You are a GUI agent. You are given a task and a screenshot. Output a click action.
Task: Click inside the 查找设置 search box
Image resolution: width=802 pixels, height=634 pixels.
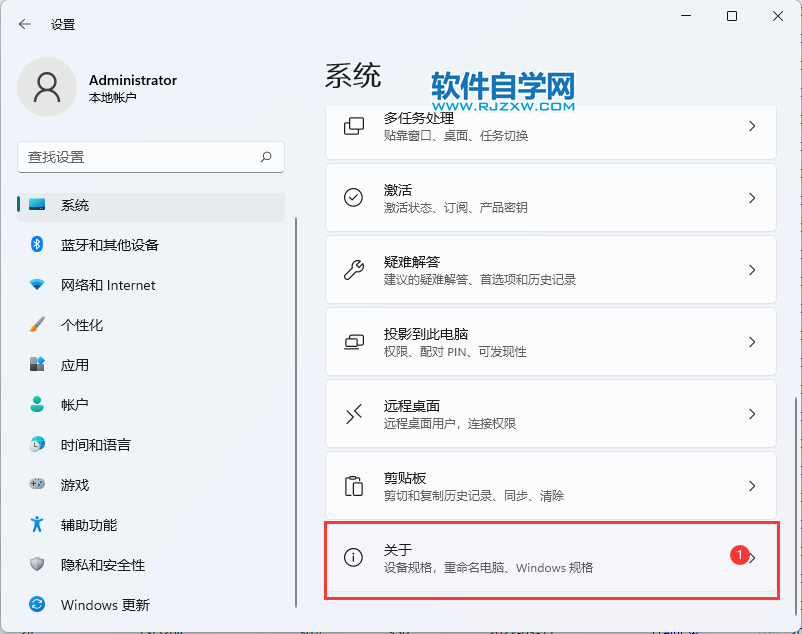coord(150,157)
